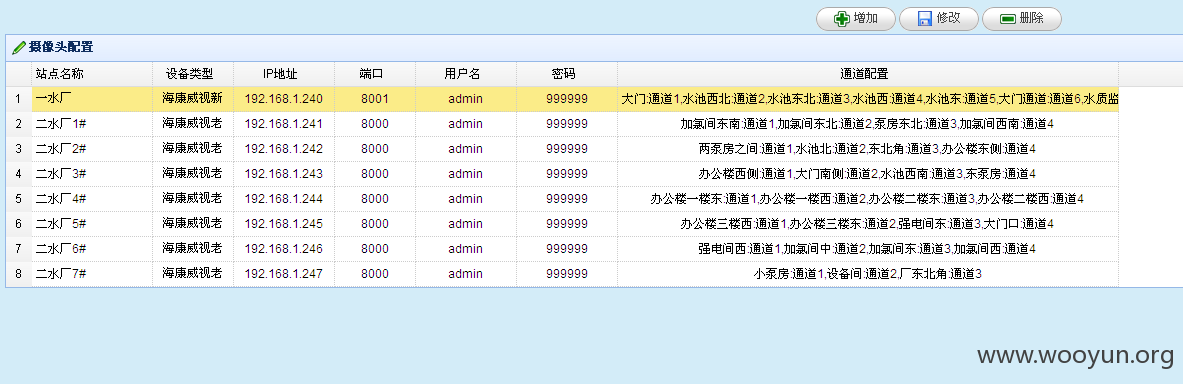1183x384 pixels.
Task: Click the 密码 column header
Action: pos(567,74)
